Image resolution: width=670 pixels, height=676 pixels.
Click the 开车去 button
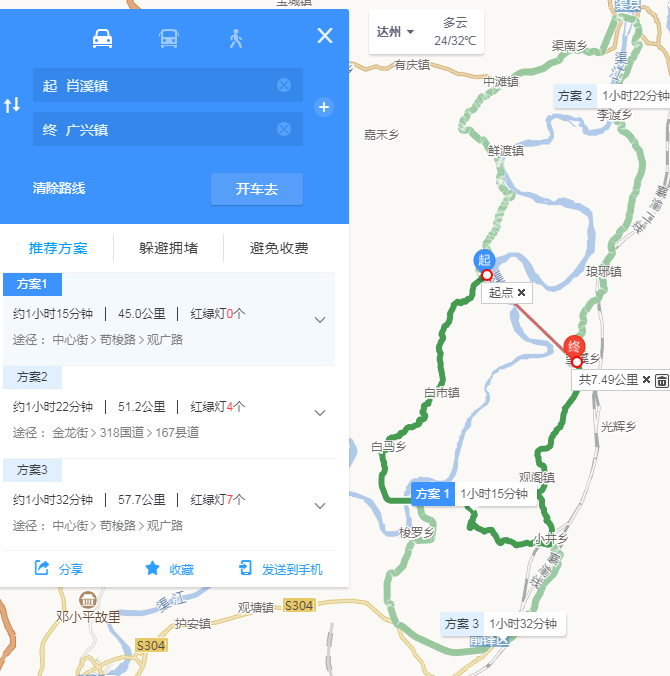coord(257,189)
